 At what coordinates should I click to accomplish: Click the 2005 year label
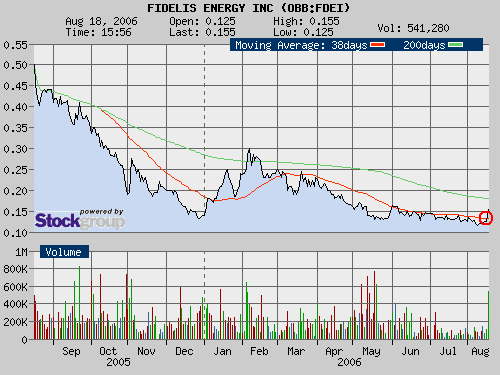click(x=118, y=362)
